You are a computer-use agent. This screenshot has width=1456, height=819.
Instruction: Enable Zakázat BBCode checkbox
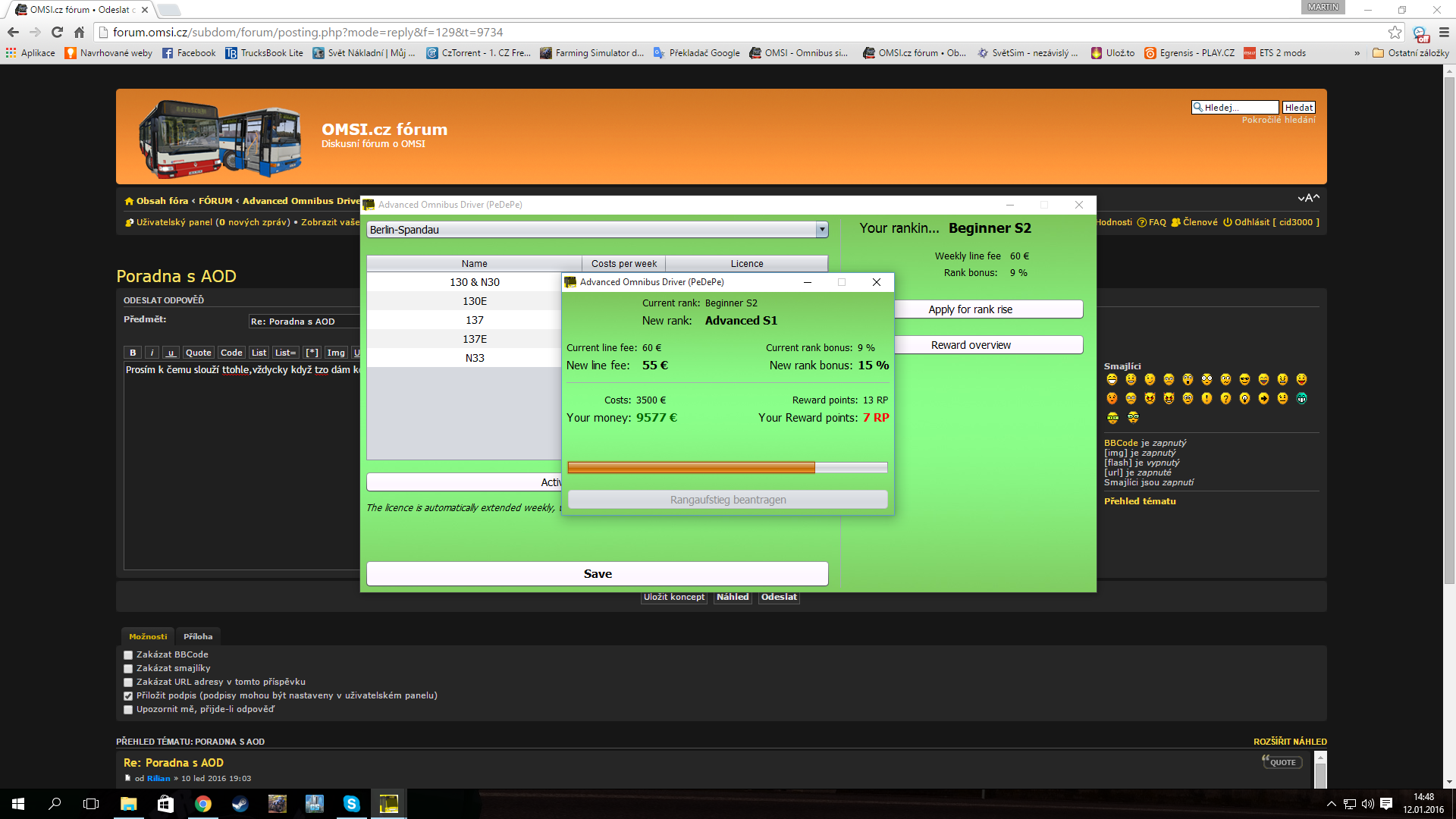(x=128, y=655)
